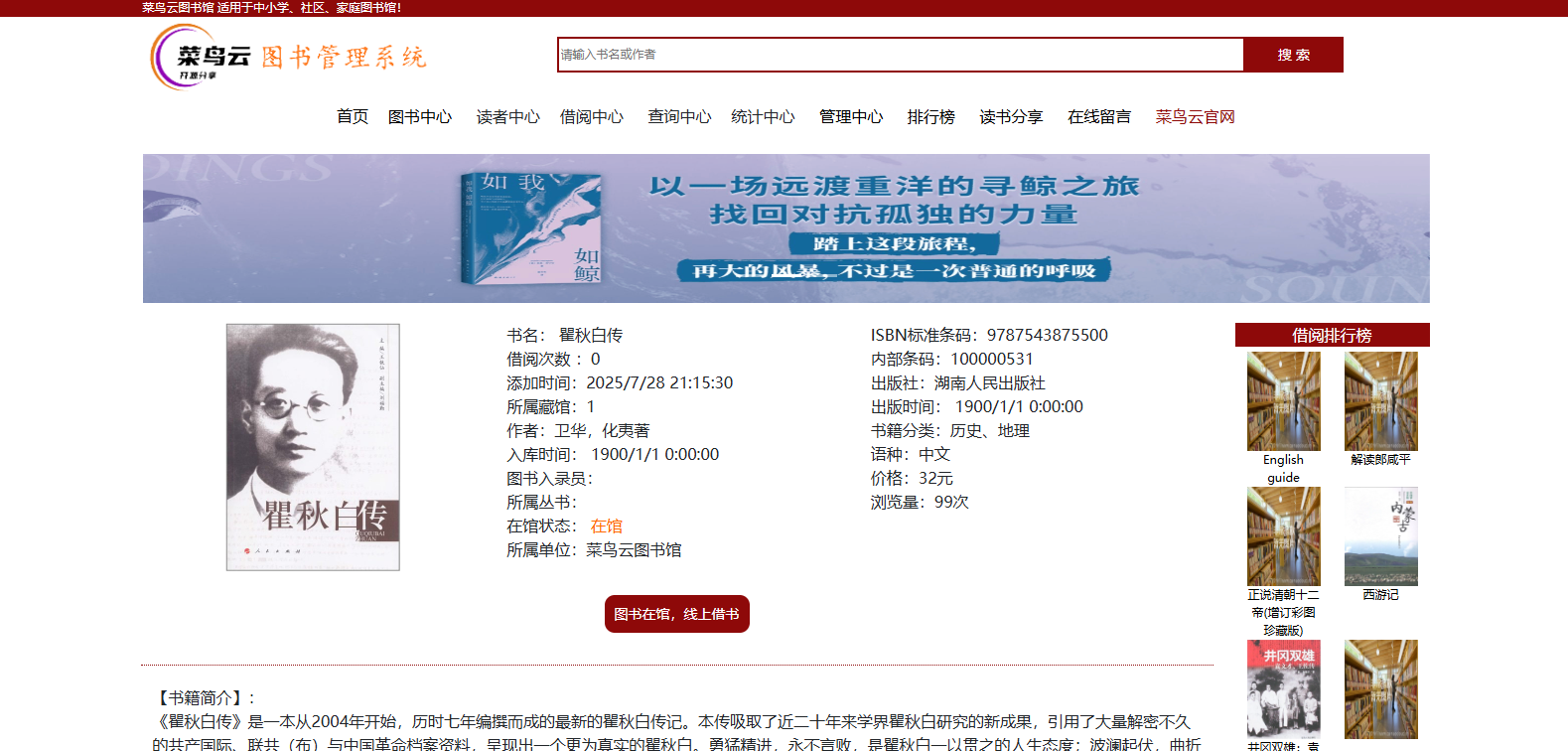The image size is (1568, 751).
Task: Open the 排行榜 menu item
Action: click(931, 117)
